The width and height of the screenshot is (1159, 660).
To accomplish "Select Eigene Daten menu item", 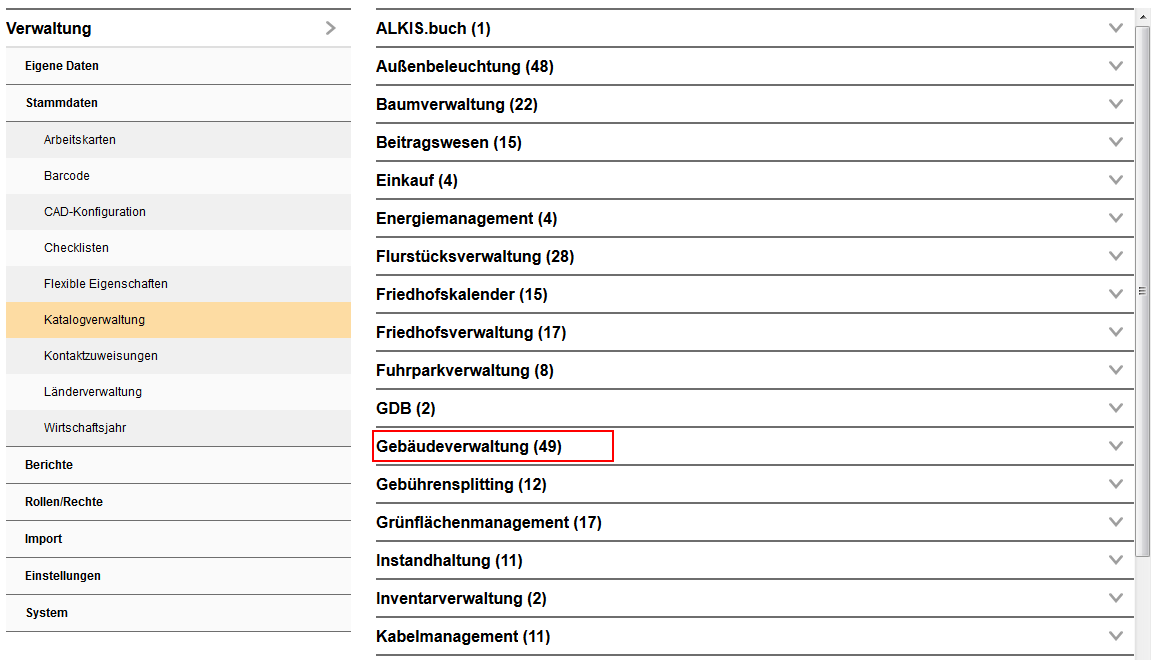I will click(62, 66).
